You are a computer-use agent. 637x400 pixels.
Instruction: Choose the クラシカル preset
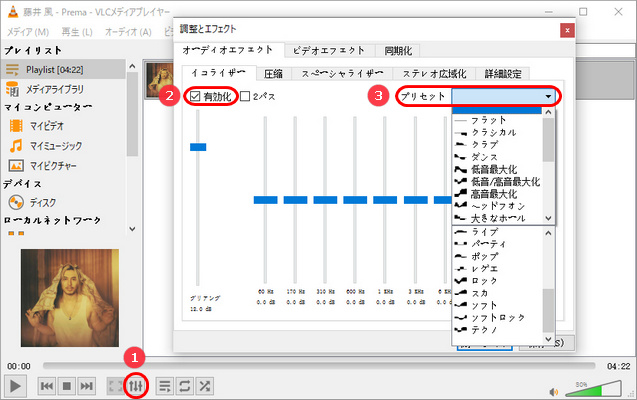(497, 132)
